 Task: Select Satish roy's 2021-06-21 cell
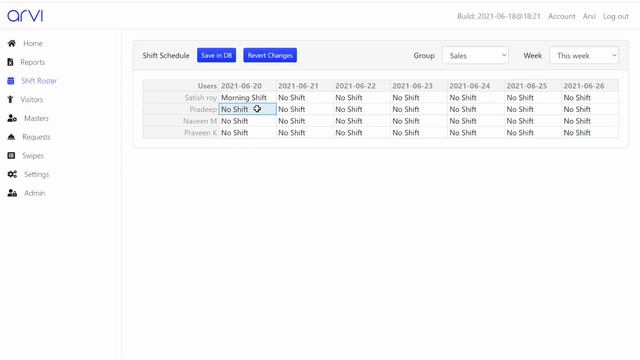point(304,98)
